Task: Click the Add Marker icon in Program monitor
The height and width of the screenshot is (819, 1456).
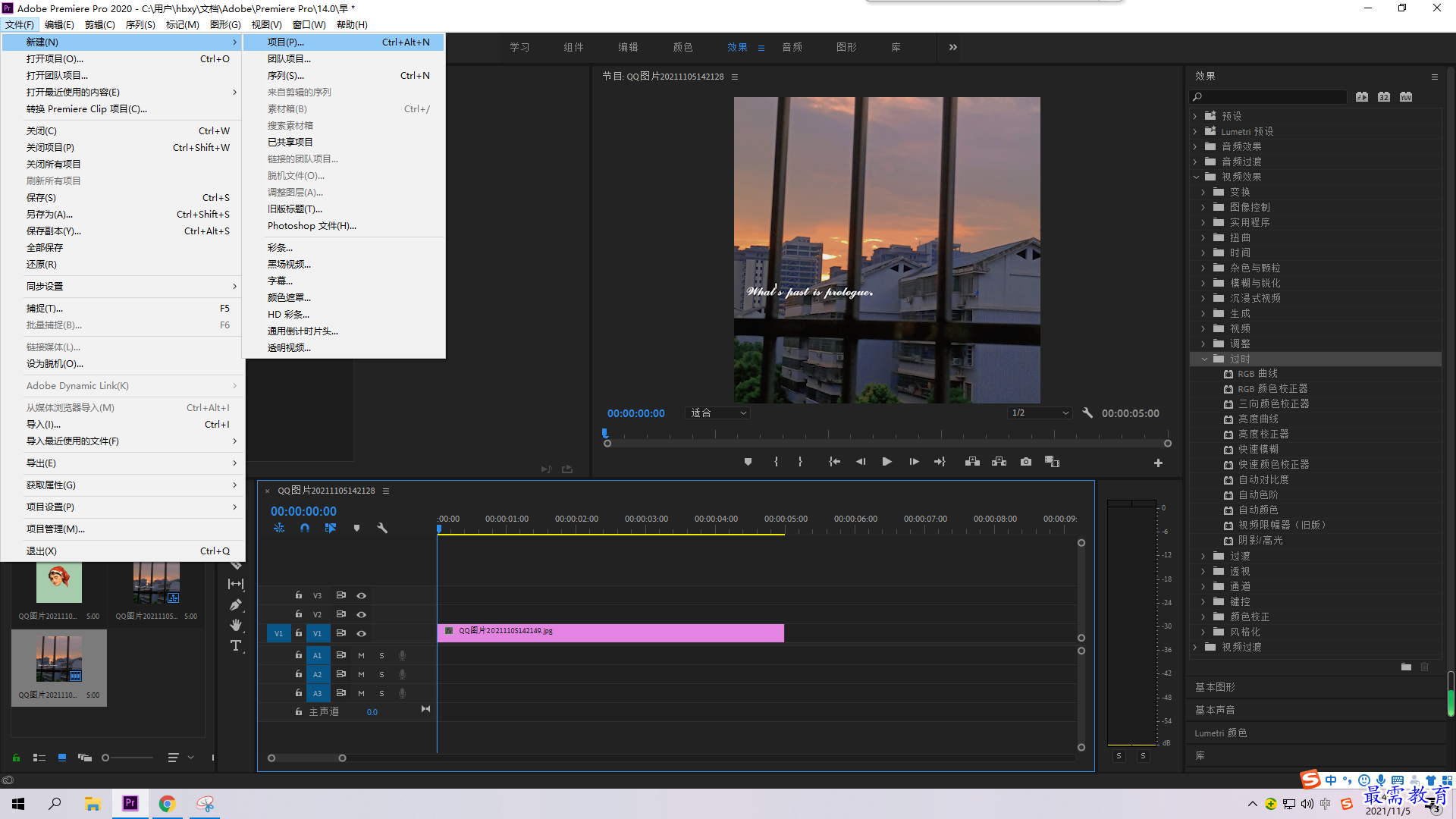Action: 748,462
